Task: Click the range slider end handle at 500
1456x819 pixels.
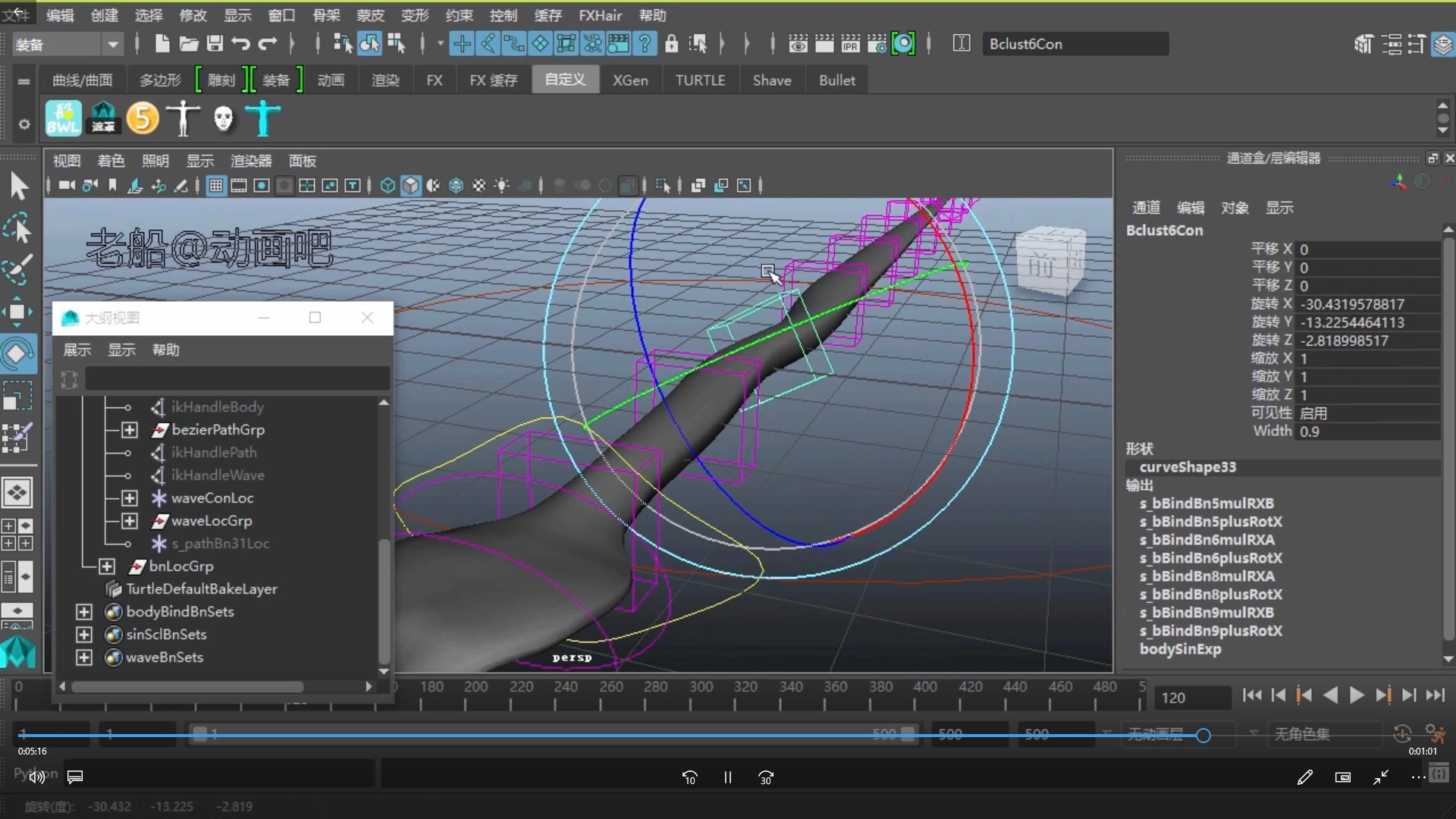Action: click(908, 734)
